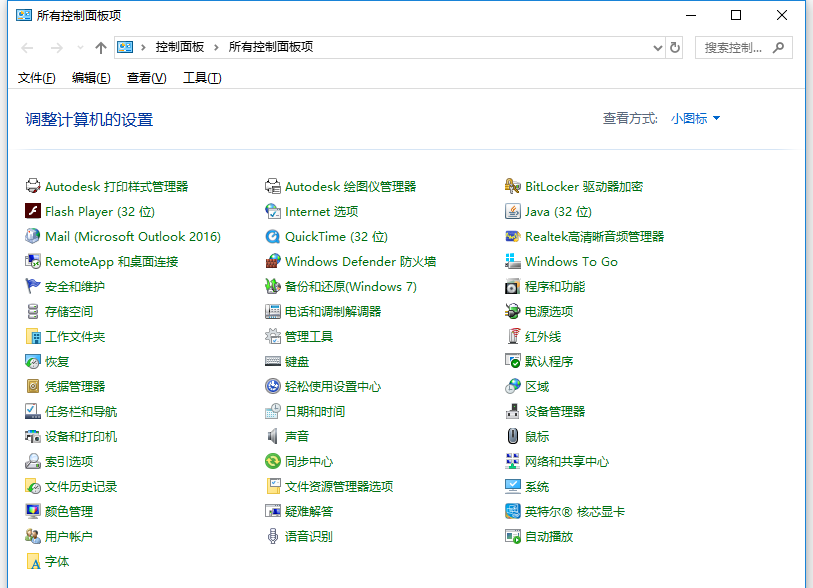Open the 语音识别 microphone icon
The width and height of the screenshot is (813, 588).
pos(273,536)
